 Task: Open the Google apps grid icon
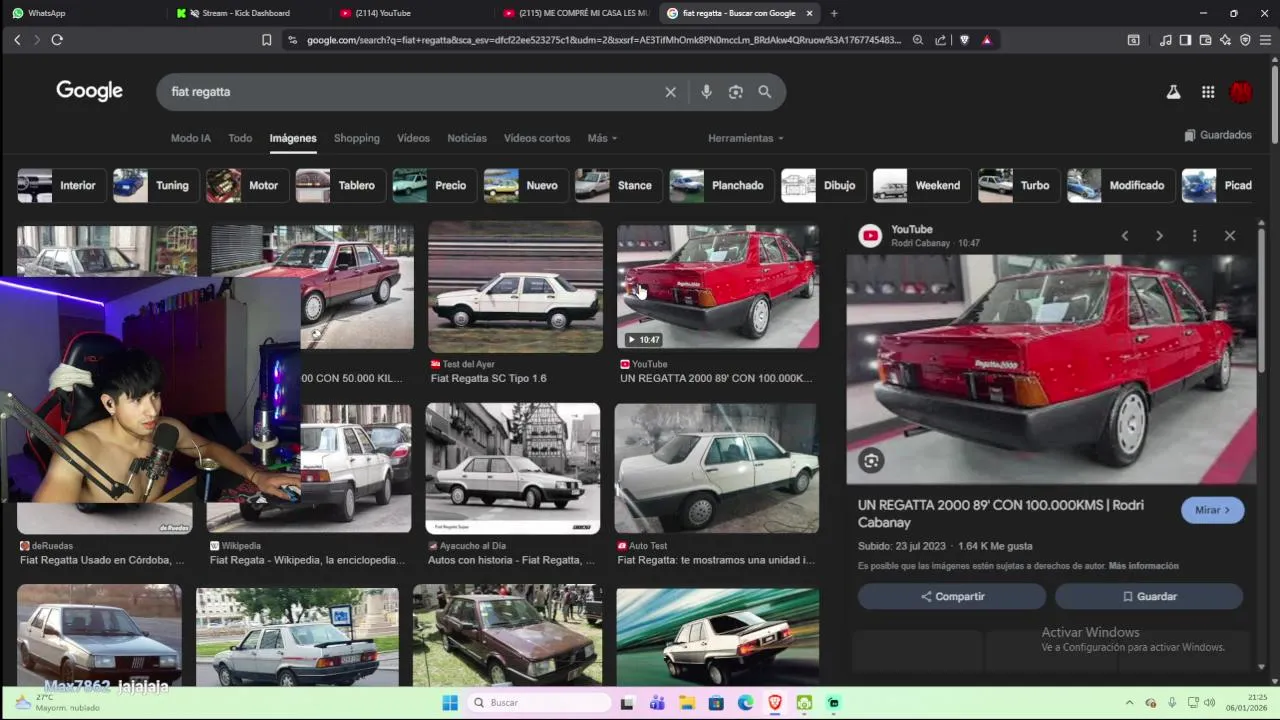tap(1208, 92)
